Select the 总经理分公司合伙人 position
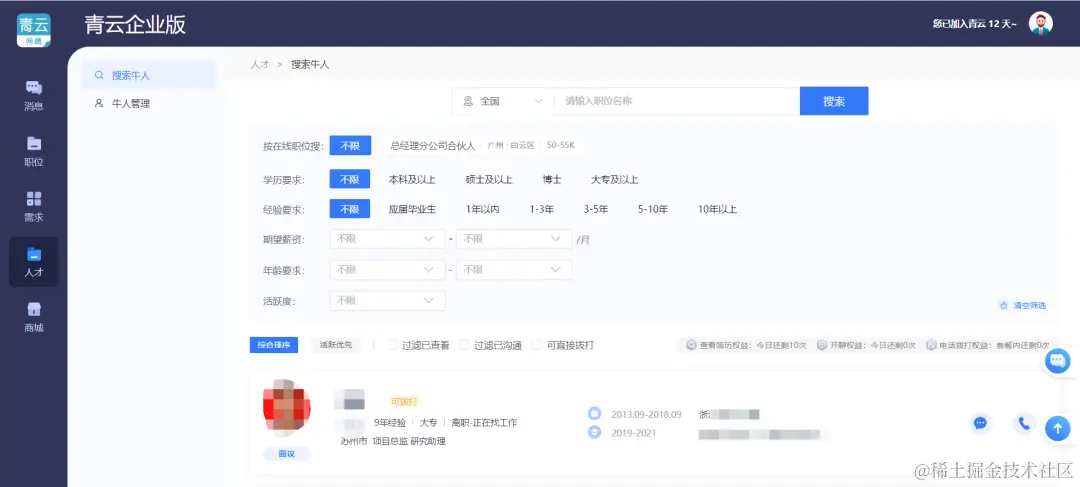 coord(433,145)
